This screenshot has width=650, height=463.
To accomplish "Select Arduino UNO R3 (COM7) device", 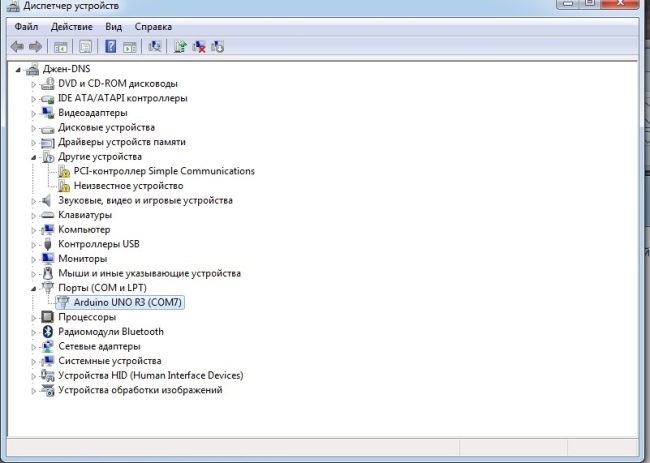I will coord(129,302).
